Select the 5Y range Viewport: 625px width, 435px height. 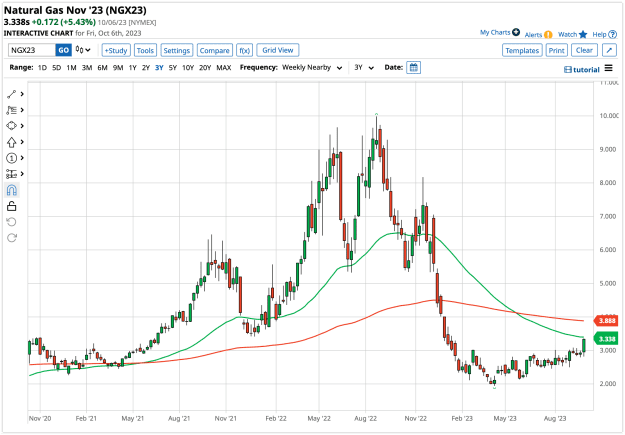[x=173, y=68]
